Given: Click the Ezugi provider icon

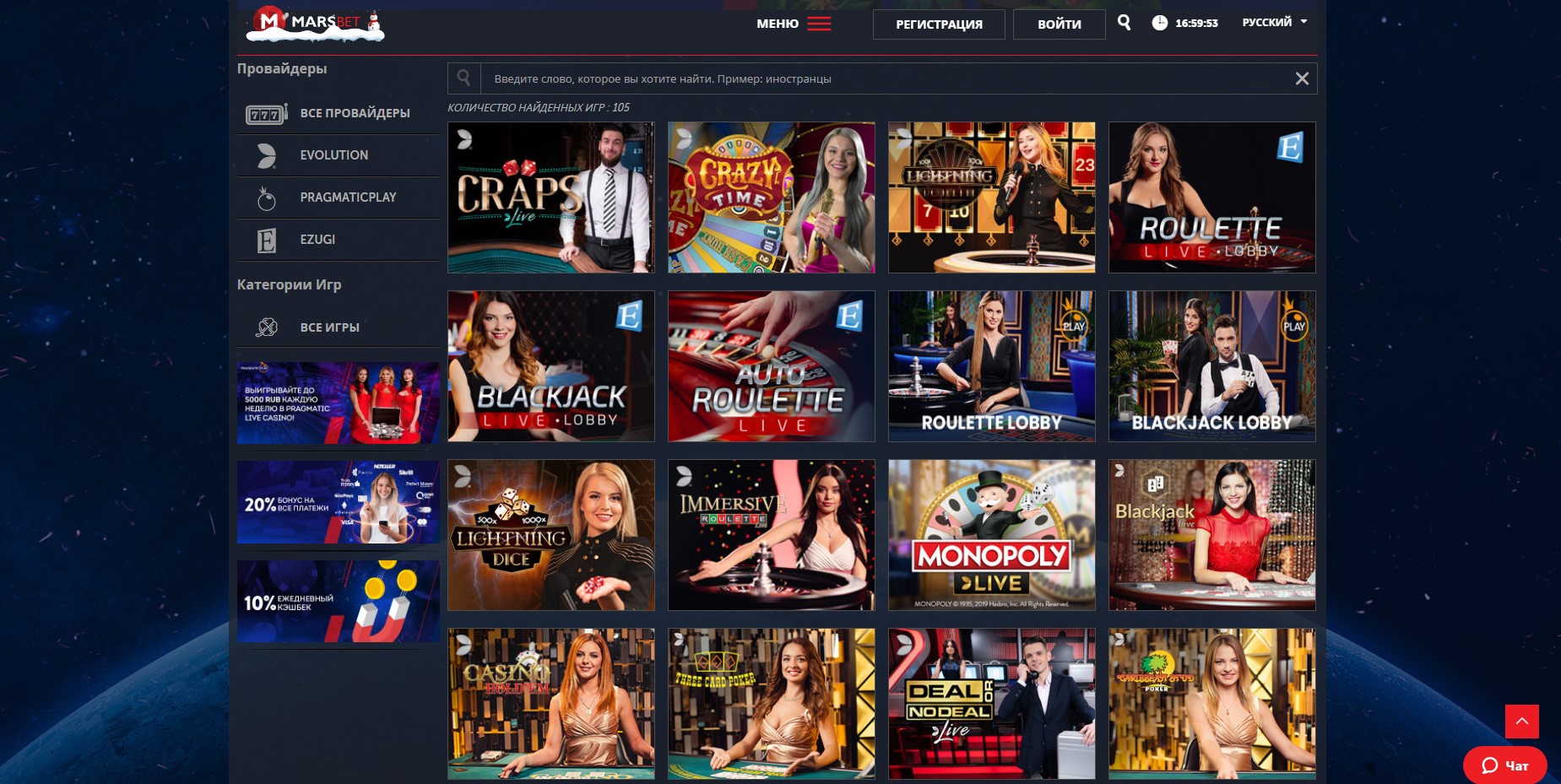Looking at the screenshot, I should [267, 241].
